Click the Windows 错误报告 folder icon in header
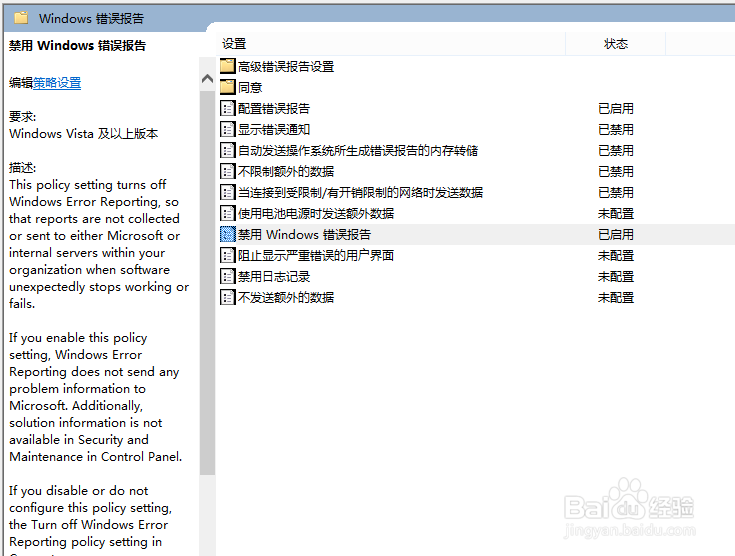This screenshot has width=735, height=556. point(21,18)
